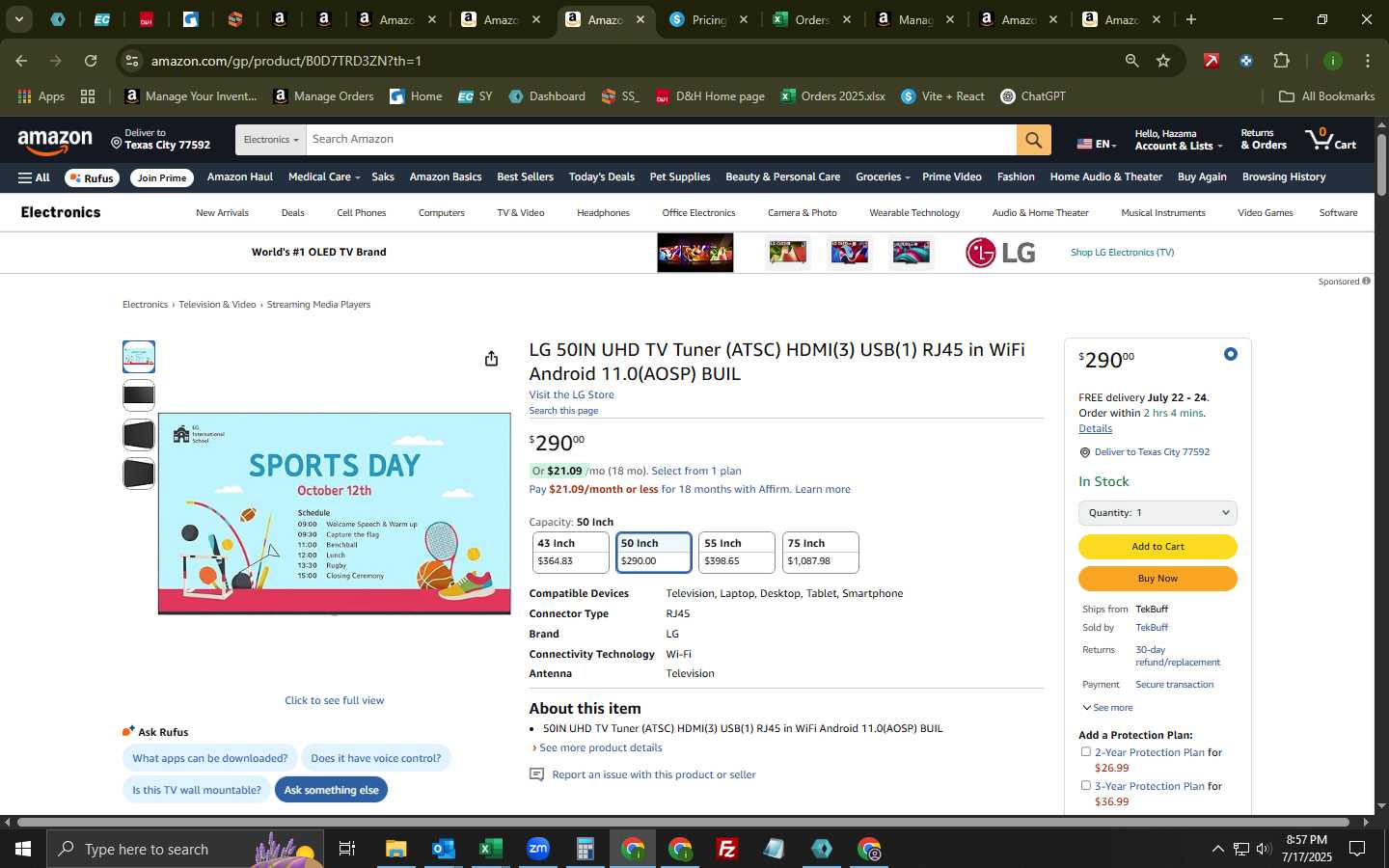Click the orange search magnifier button
This screenshot has height=868, width=1389.
(x=1033, y=140)
